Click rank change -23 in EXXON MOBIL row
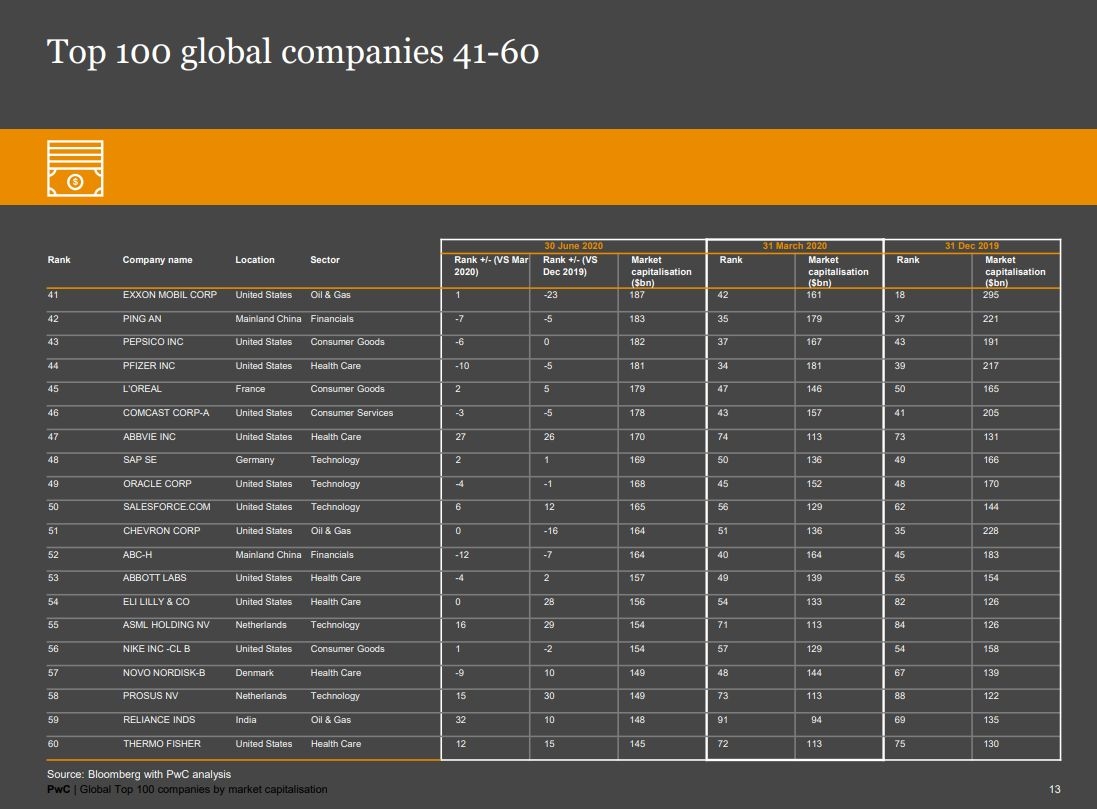This screenshot has height=809, width=1097. click(x=551, y=295)
